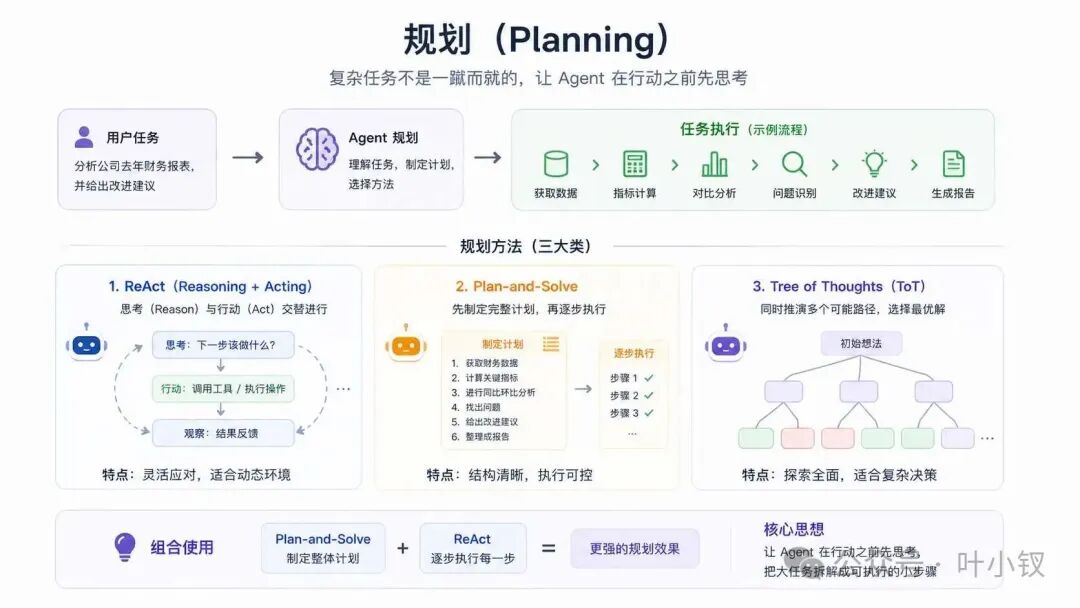The width and height of the screenshot is (1080, 608).
Task: Select the calculator icon above 指标计算
Action: pyautogui.click(x=634, y=164)
